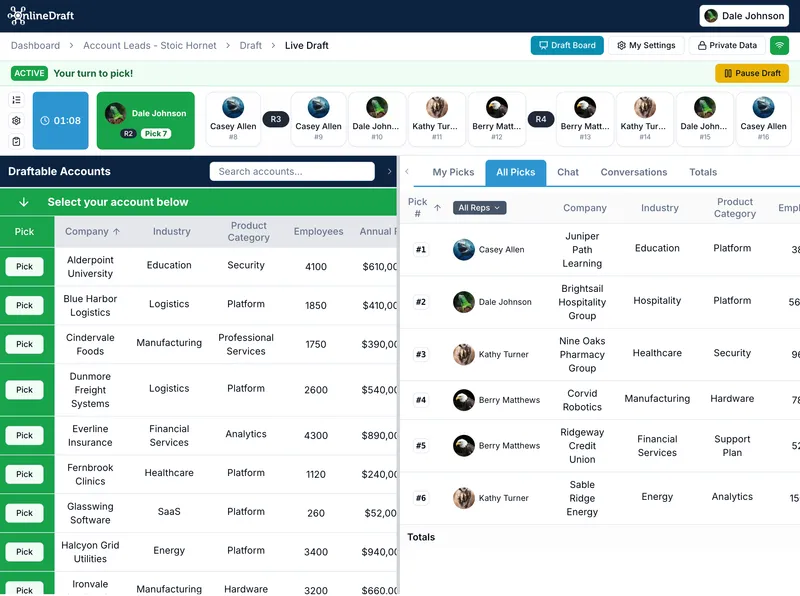Click the down arrow beside Select your account
800x596 pixels.
click(x=23, y=202)
